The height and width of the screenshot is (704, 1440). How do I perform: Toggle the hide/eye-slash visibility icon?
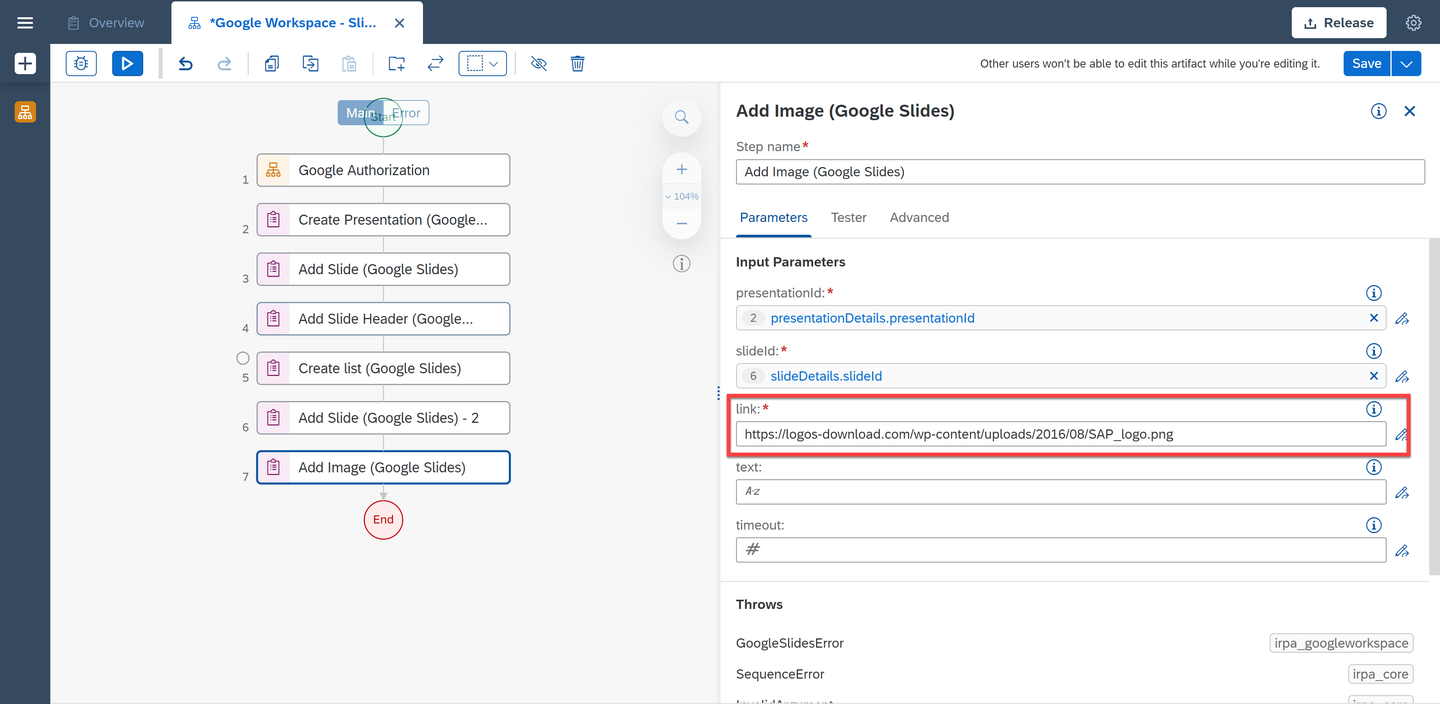tap(539, 64)
